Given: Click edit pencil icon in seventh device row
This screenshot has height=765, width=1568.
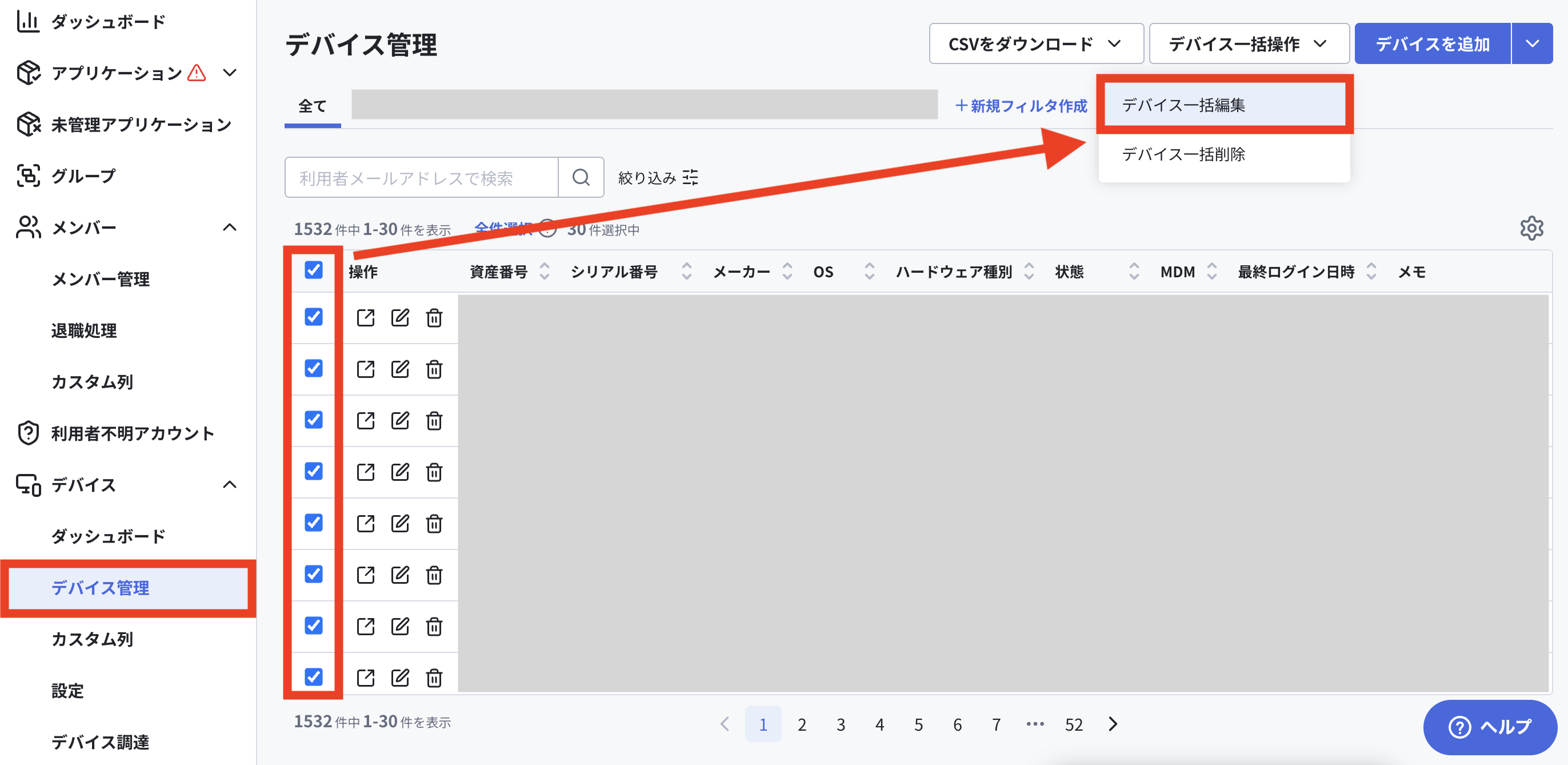Looking at the screenshot, I should click(x=400, y=626).
